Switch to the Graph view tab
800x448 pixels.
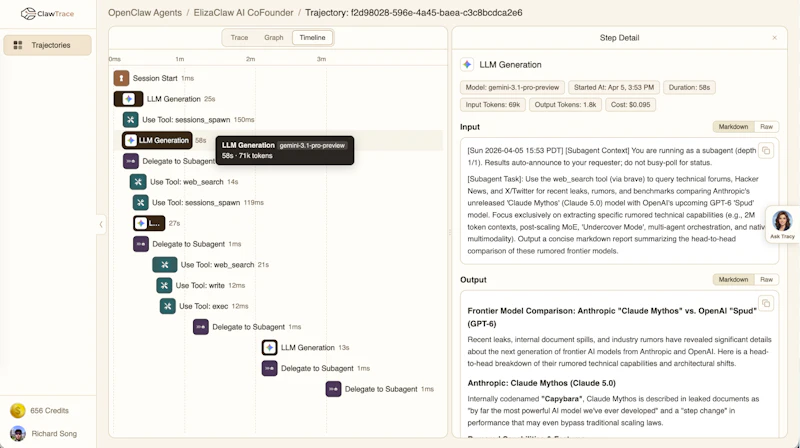[x=273, y=37]
